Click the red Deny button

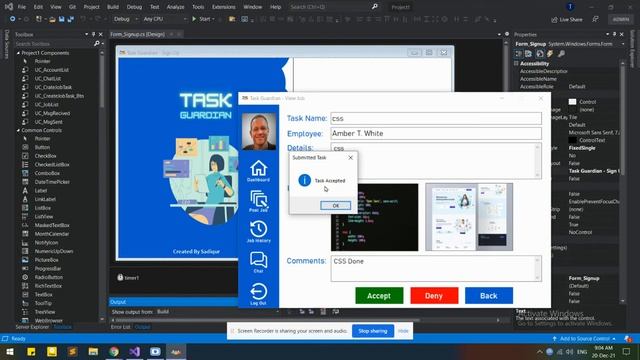(x=434, y=296)
